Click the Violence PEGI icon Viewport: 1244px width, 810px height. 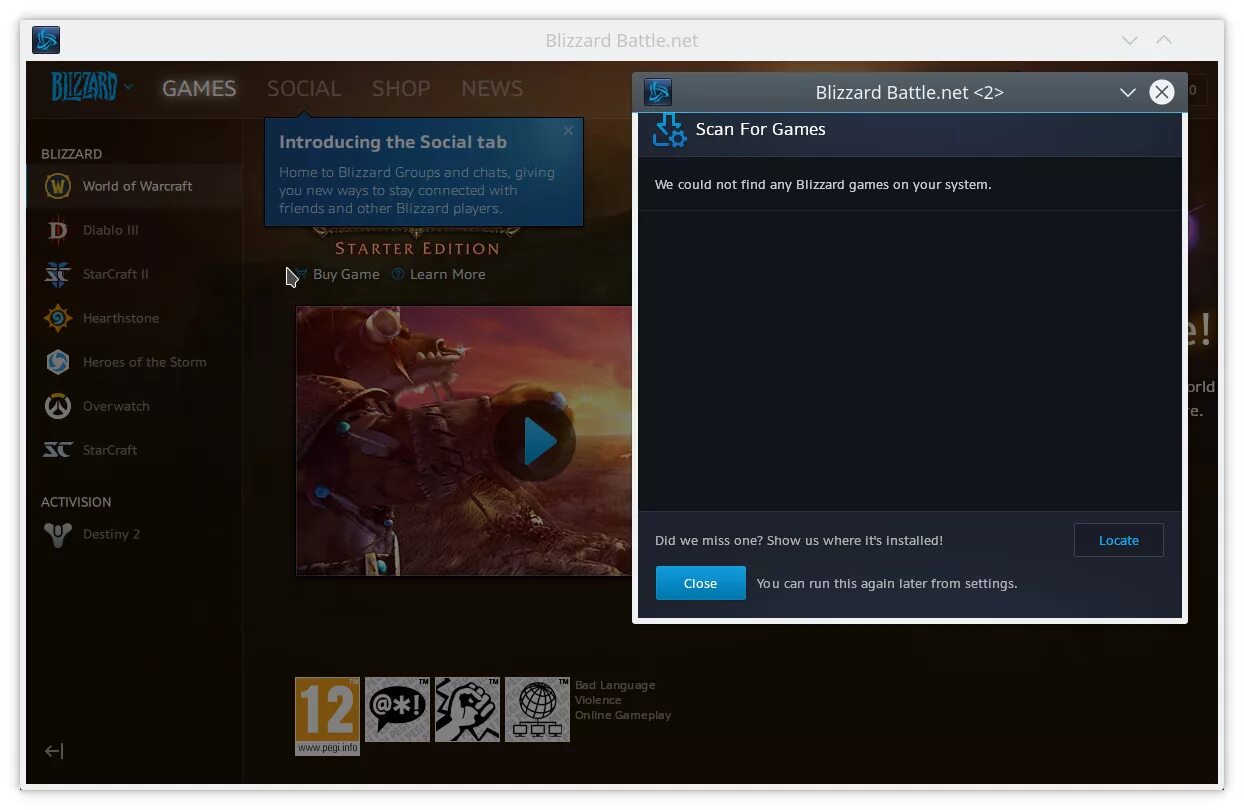pos(467,709)
